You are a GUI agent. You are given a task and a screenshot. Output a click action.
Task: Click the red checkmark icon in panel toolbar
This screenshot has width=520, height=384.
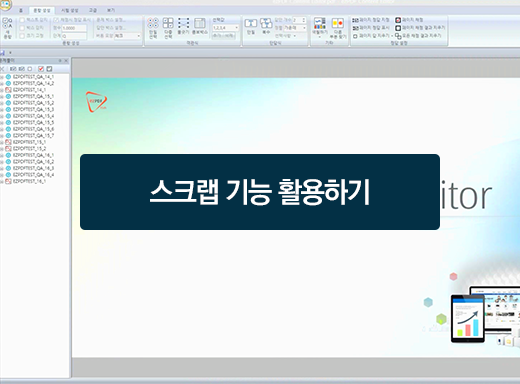[41, 69]
